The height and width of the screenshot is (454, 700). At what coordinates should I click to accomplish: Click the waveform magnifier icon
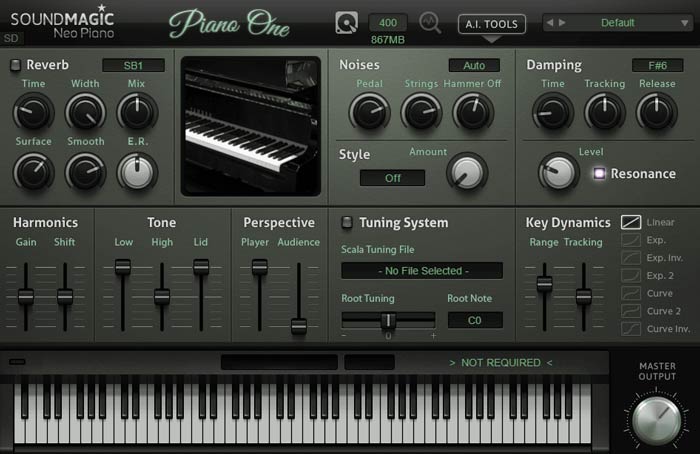(x=431, y=23)
